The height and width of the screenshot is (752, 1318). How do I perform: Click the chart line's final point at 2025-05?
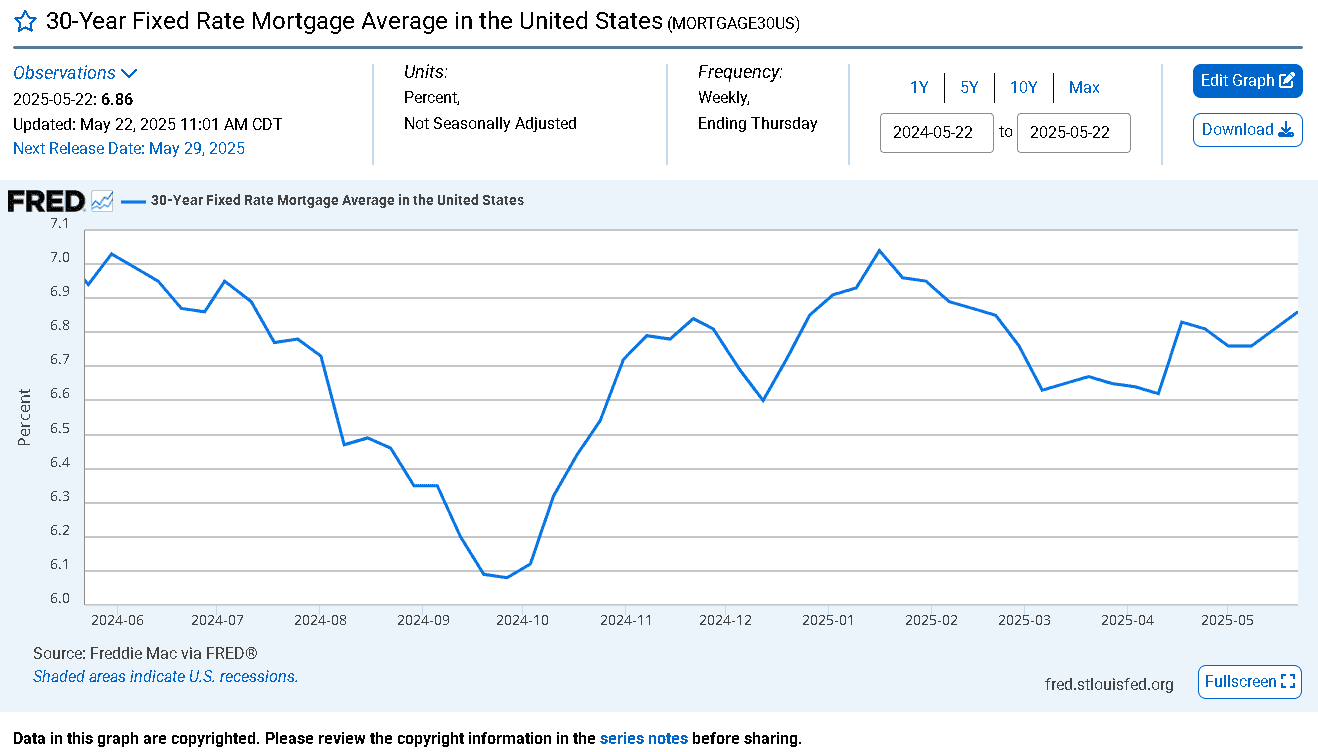pyautogui.click(x=1297, y=312)
